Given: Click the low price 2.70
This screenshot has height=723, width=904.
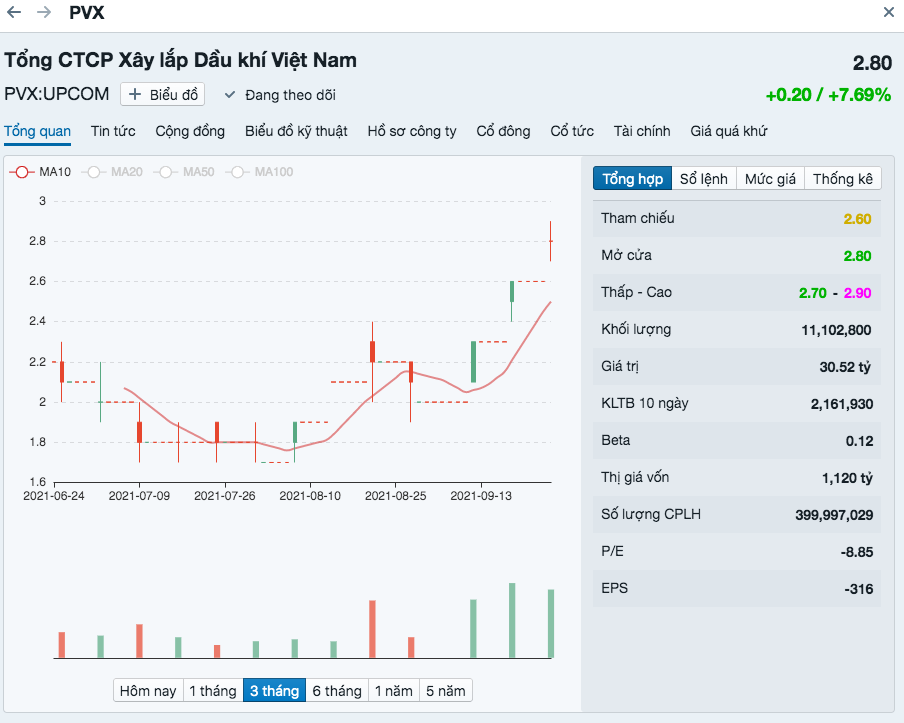Looking at the screenshot, I should point(813,293).
